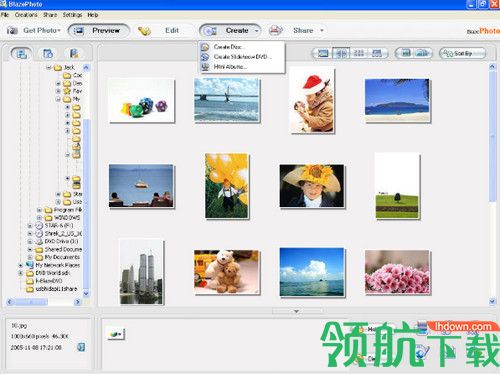Open the Share dropdown arrow

(322, 30)
